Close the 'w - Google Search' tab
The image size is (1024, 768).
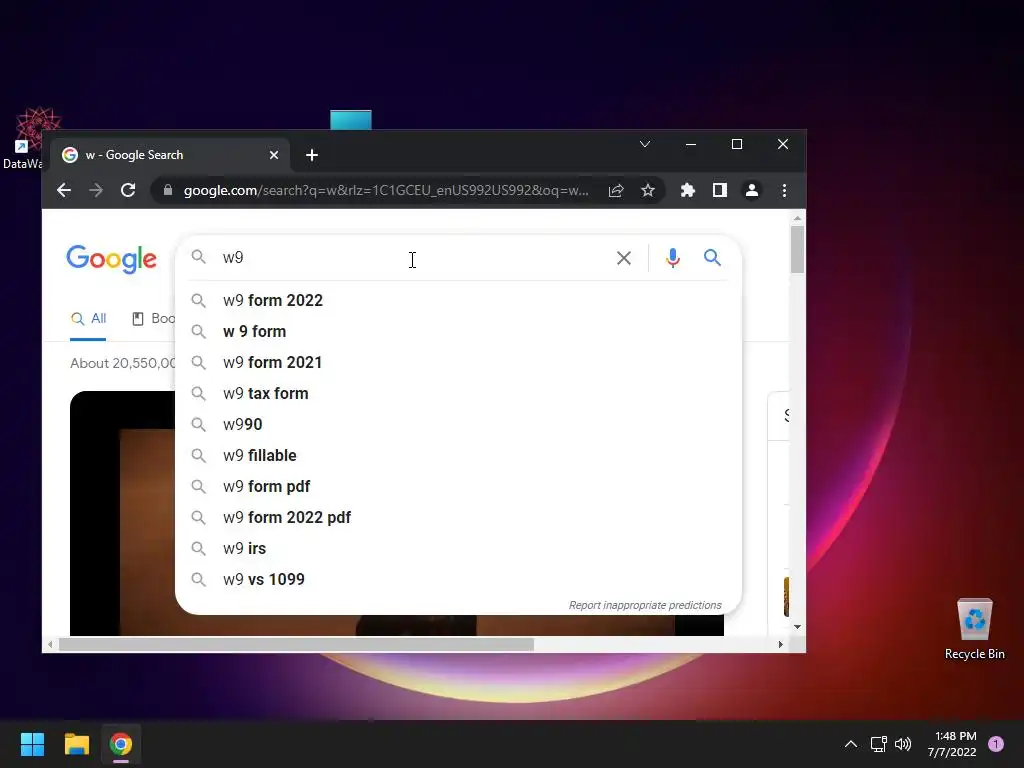(x=274, y=155)
